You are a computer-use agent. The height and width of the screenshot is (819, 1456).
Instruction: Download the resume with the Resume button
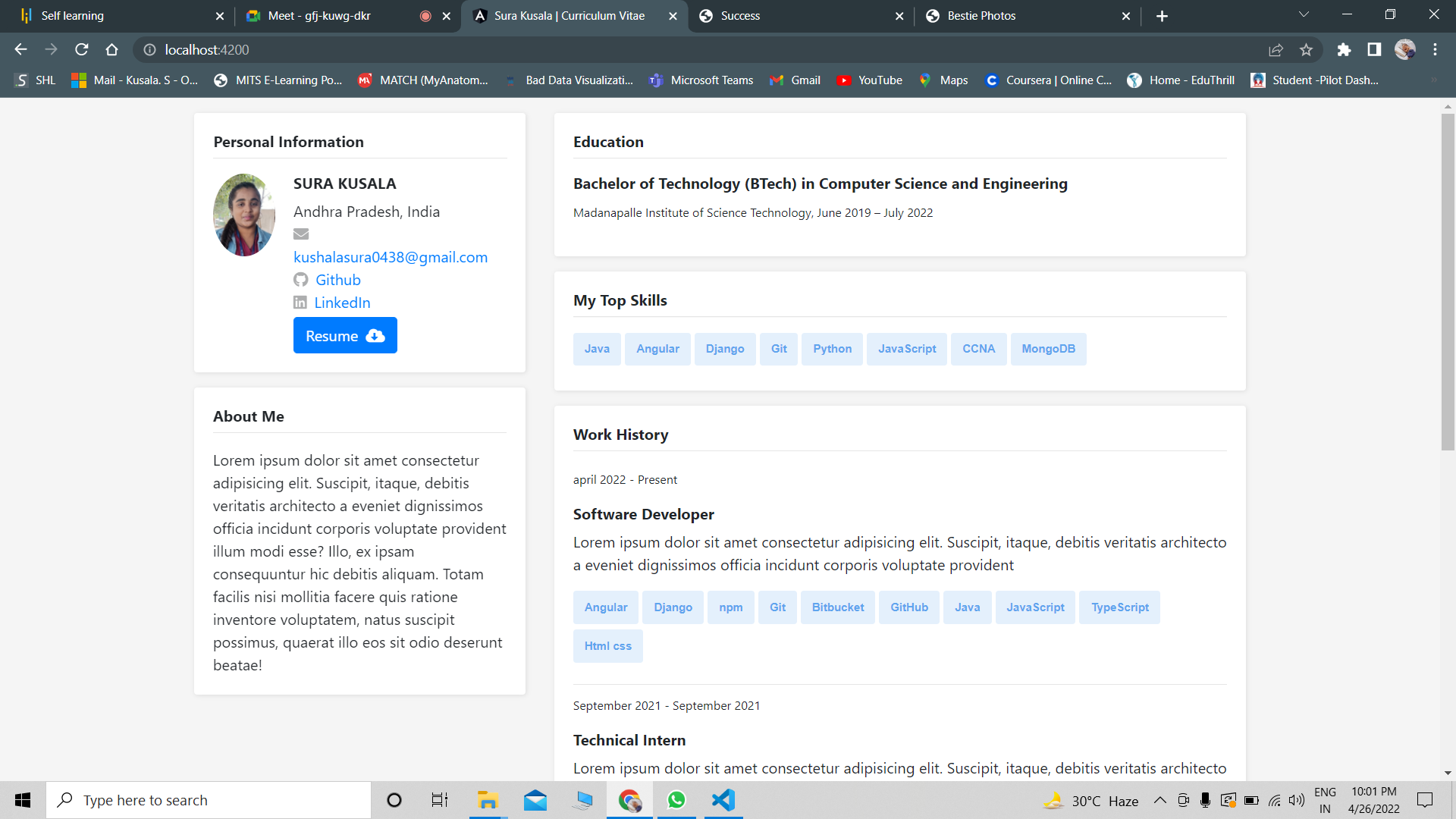pos(345,335)
